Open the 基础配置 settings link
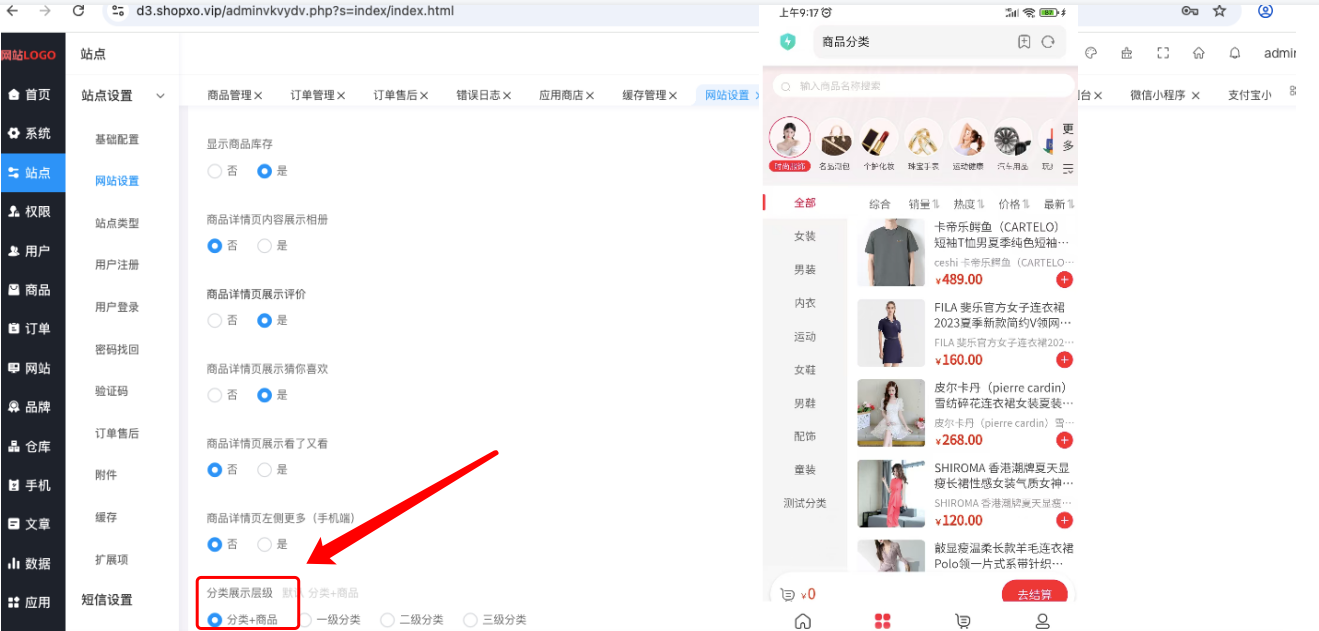Image resolution: width=1319 pixels, height=631 pixels. [x=117, y=139]
